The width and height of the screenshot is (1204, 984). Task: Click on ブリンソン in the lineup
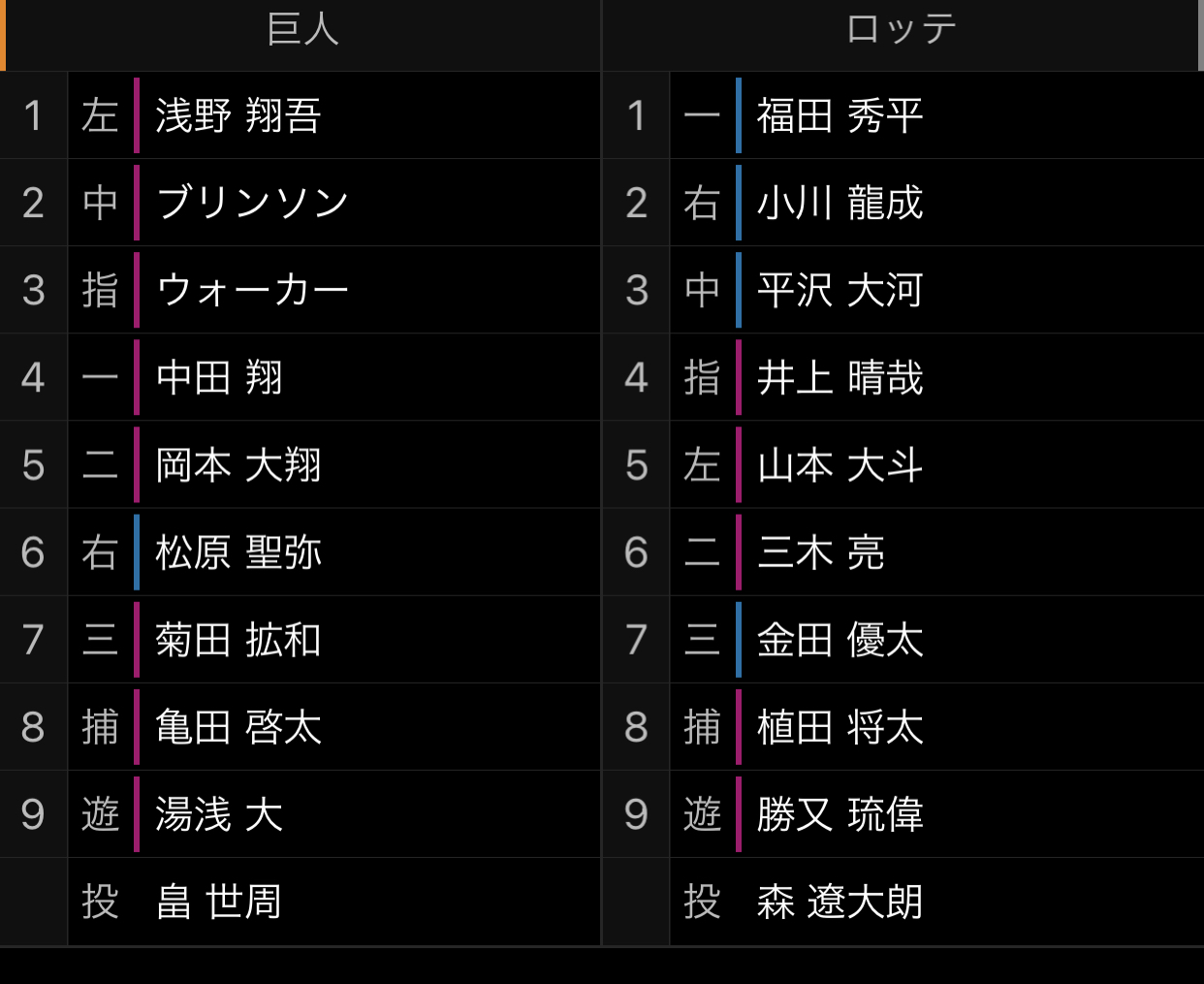252,203
